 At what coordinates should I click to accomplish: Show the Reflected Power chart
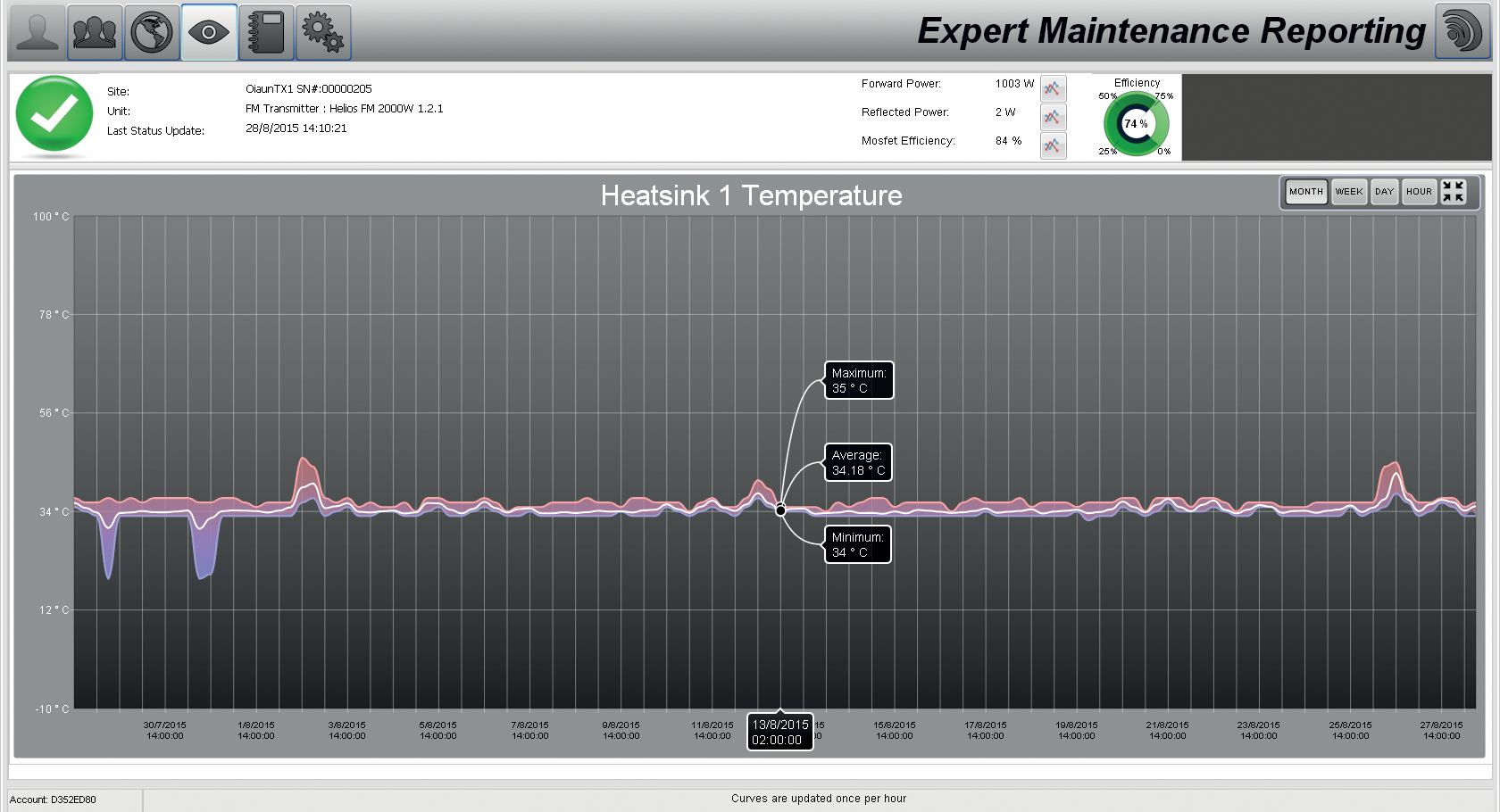coord(1053,117)
